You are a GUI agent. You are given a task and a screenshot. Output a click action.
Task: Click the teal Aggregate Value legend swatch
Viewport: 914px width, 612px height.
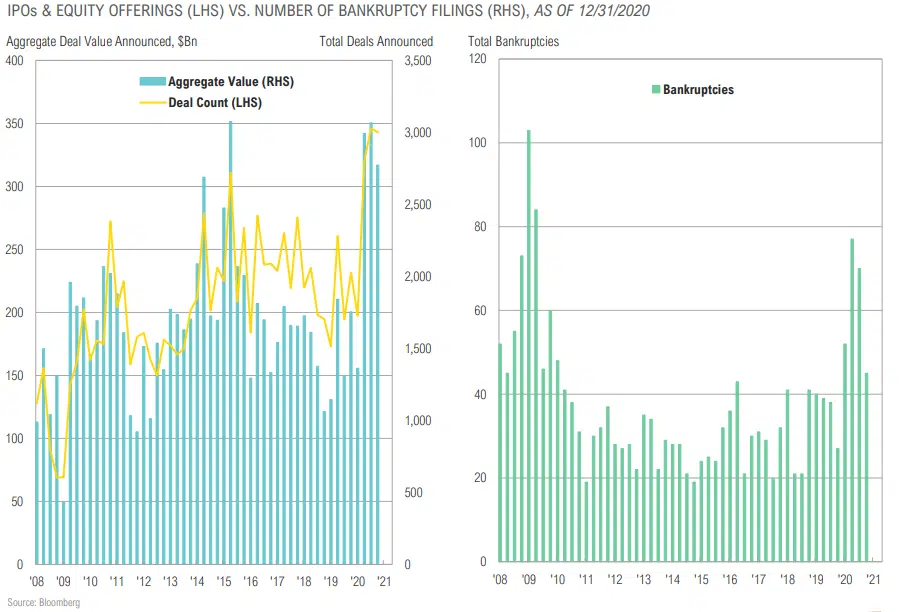coord(153,82)
